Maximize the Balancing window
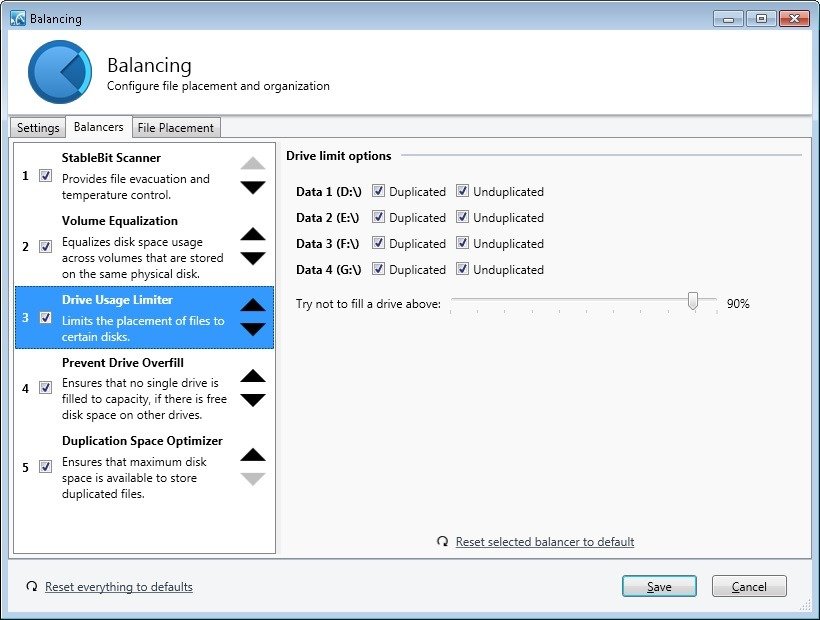This screenshot has width=820, height=620. click(x=761, y=19)
